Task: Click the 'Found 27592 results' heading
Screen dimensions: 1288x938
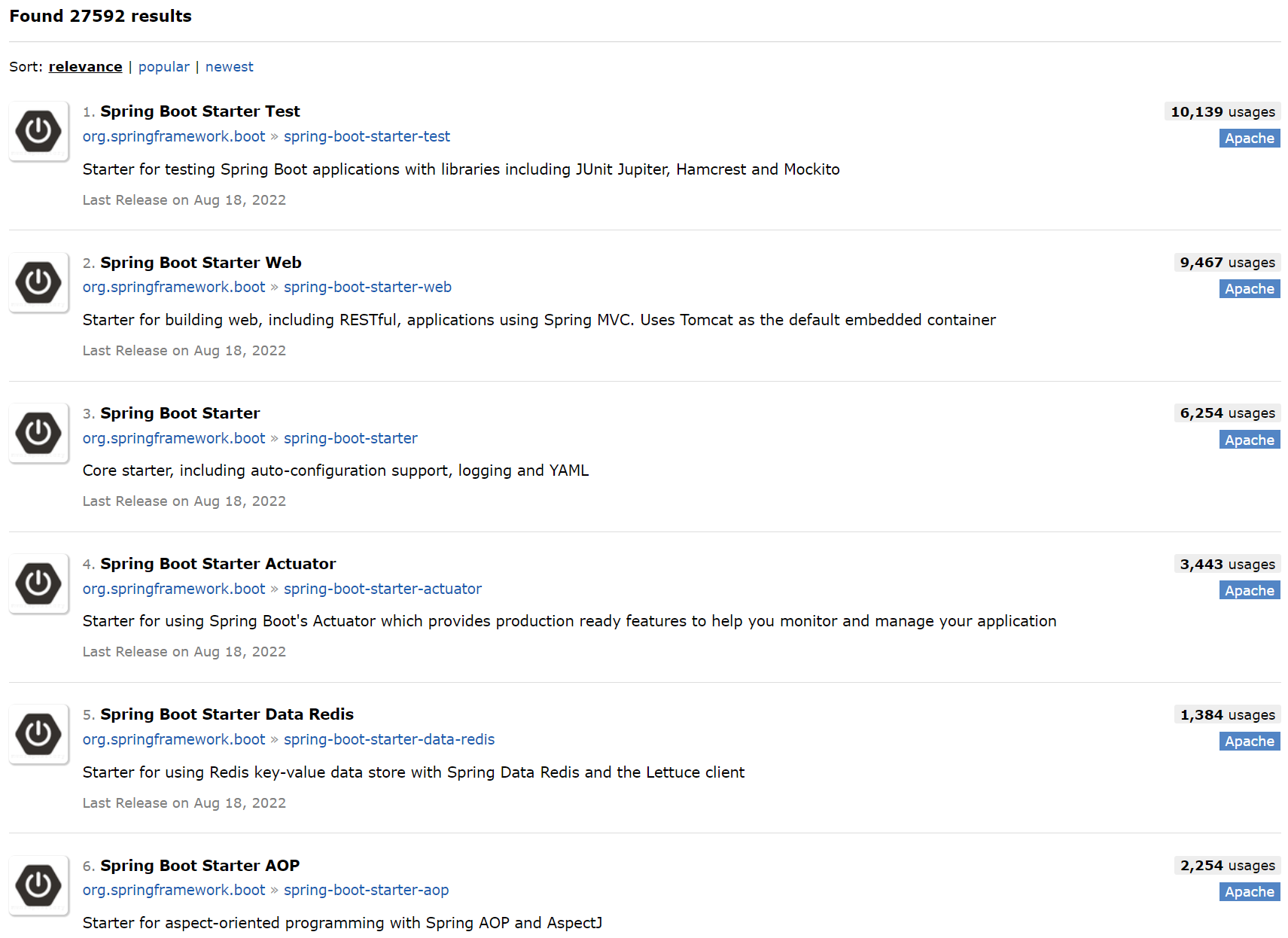Action: click(100, 16)
